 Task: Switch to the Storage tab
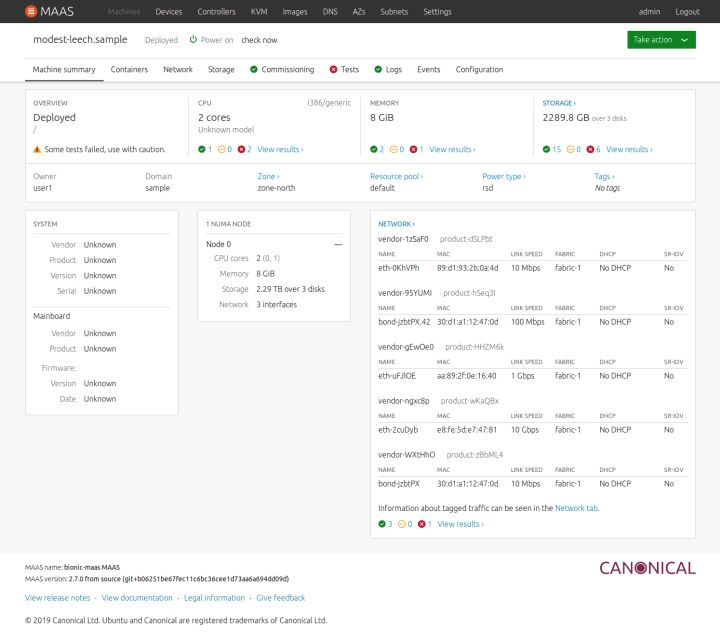click(221, 69)
